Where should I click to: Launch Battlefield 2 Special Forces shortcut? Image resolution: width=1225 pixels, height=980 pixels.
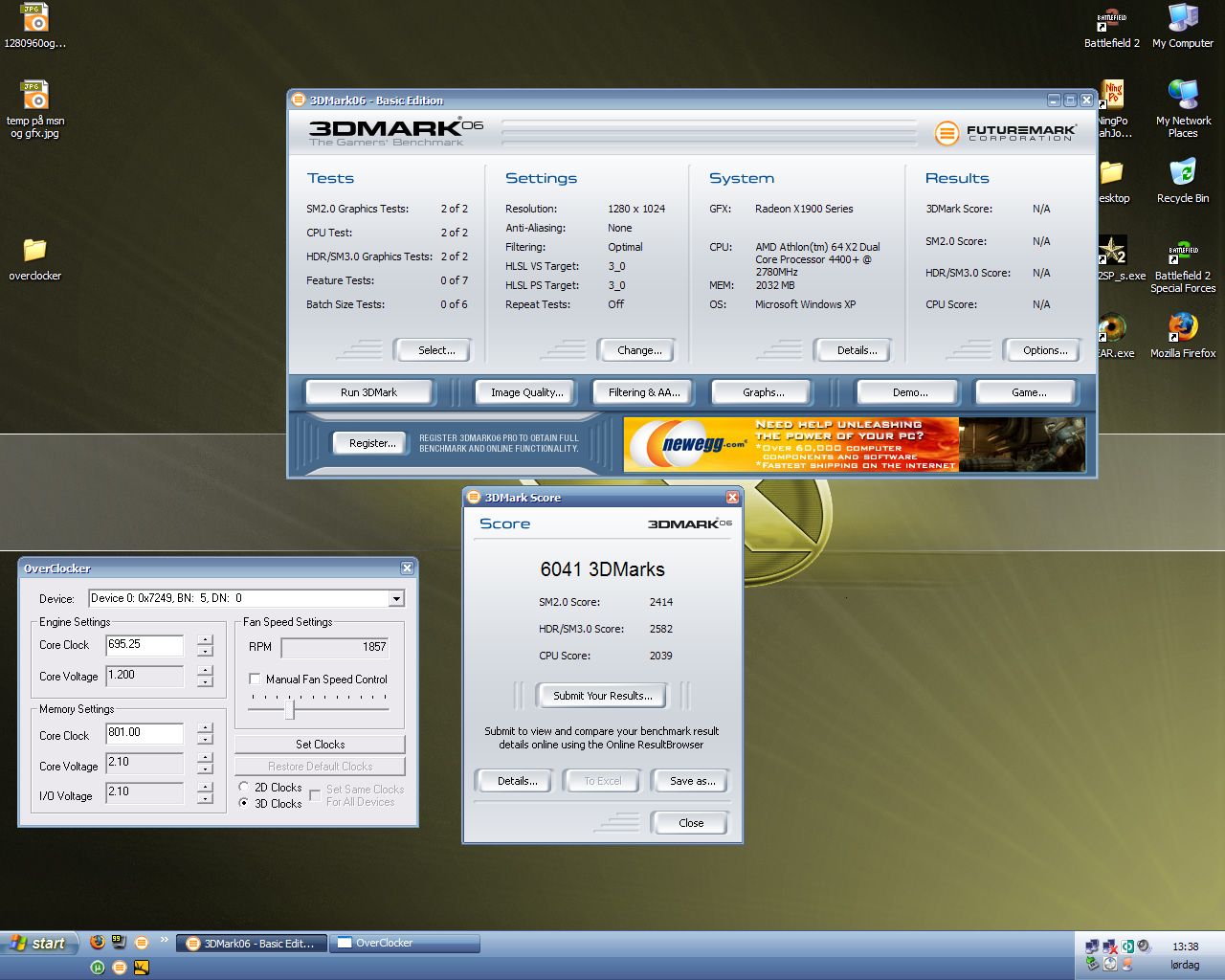click(x=1183, y=265)
